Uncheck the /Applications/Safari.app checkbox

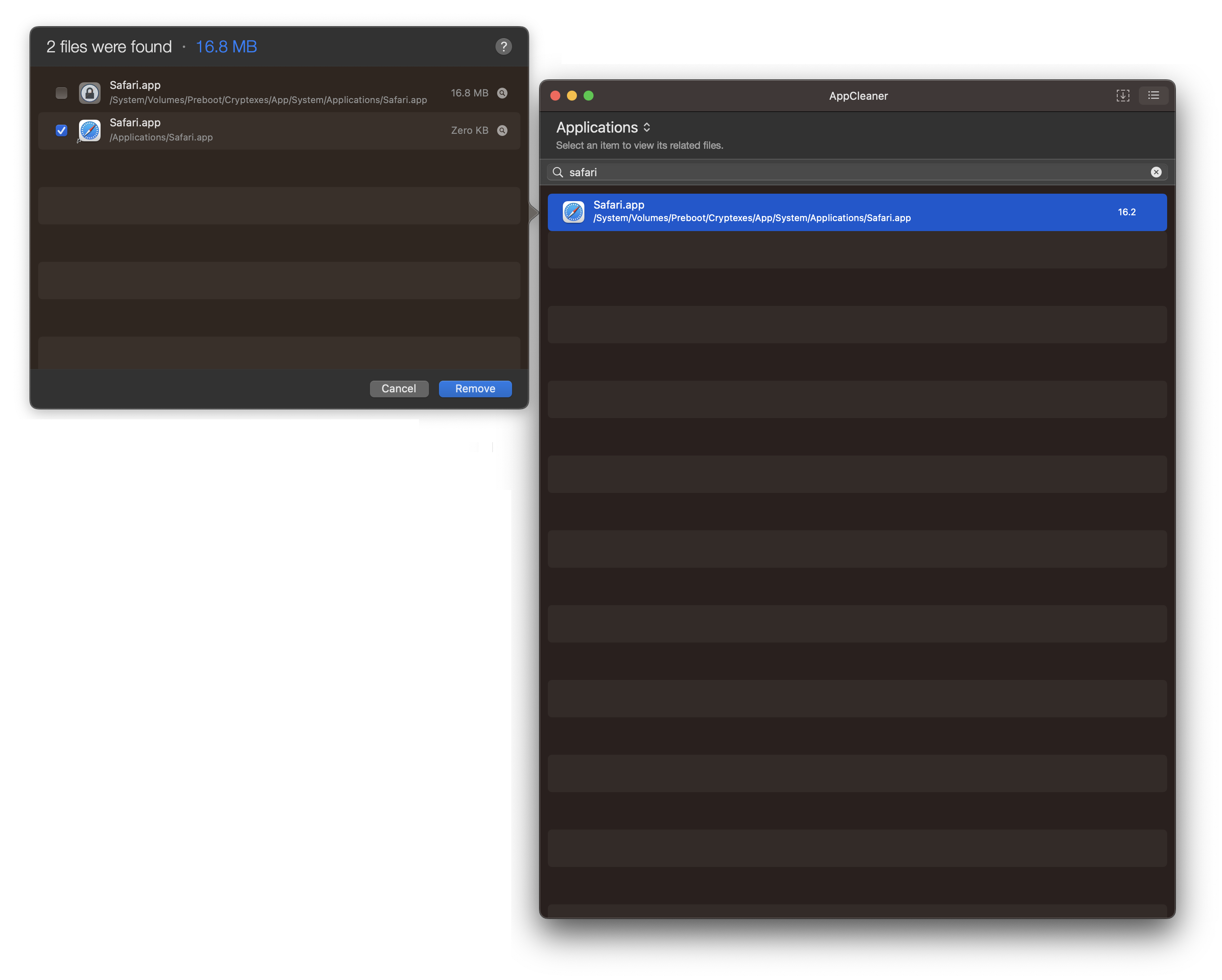(61, 131)
